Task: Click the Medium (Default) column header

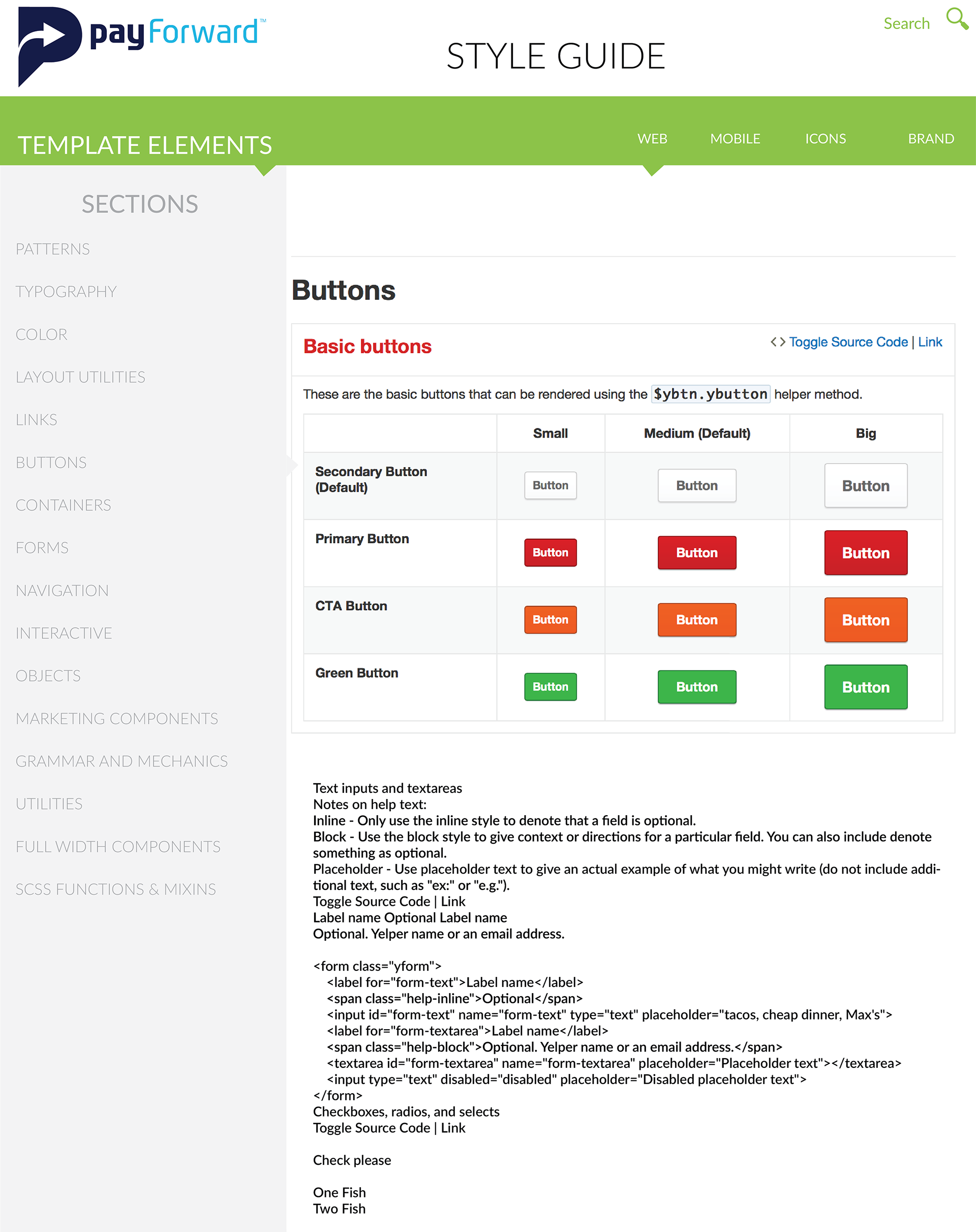Action: pyautogui.click(x=696, y=433)
